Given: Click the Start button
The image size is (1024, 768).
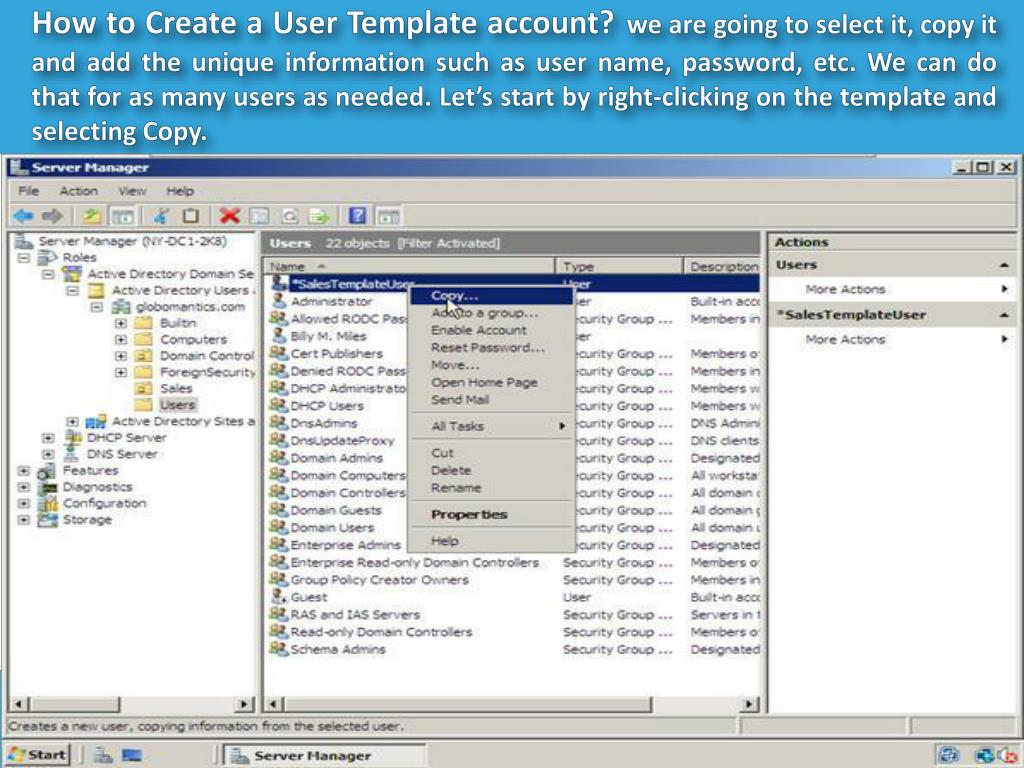Looking at the screenshot, I should coord(38,755).
